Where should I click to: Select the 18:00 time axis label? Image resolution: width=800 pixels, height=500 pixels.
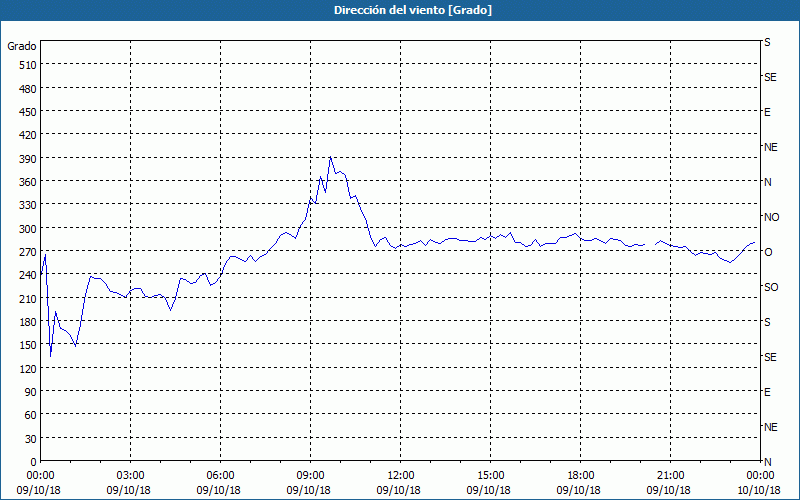coord(581,476)
